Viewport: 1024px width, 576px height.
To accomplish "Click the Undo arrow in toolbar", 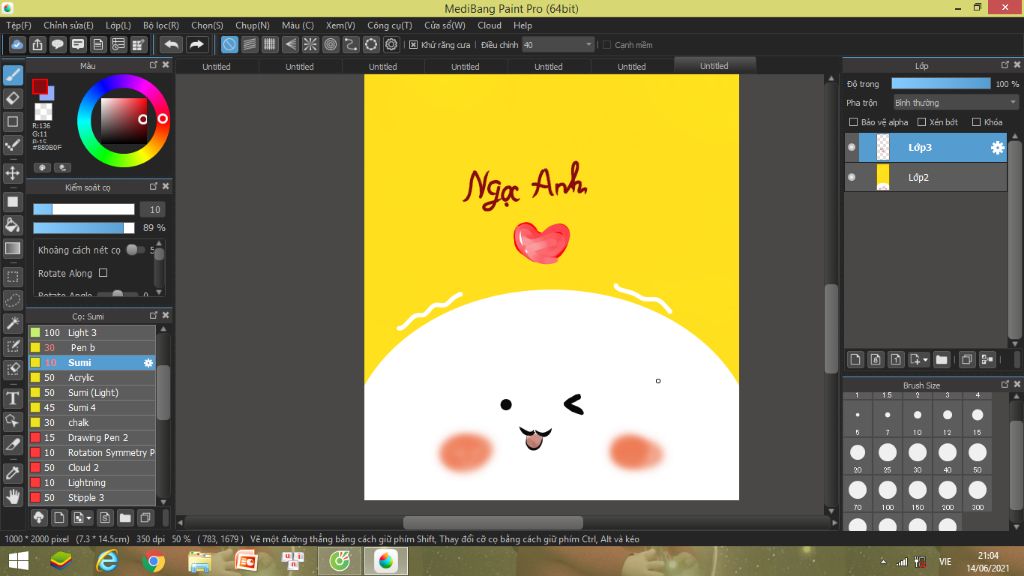I will [172, 44].
